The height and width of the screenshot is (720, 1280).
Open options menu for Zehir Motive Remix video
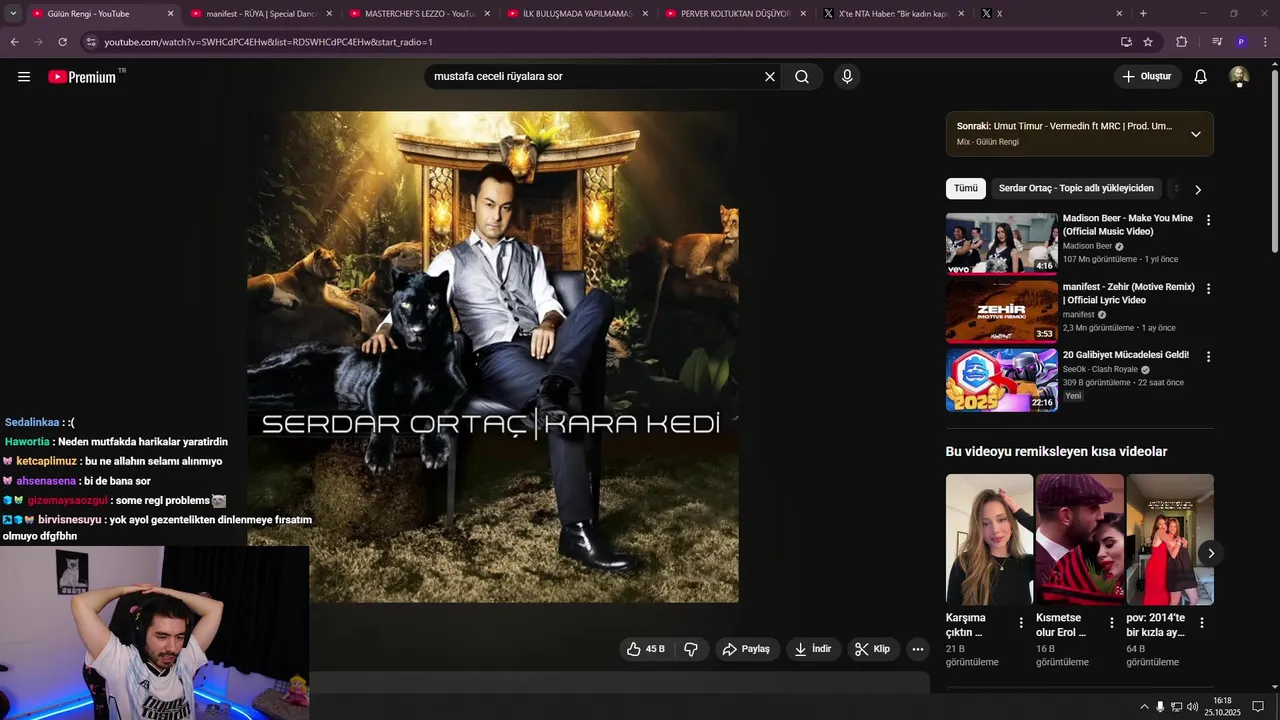click(1208, 289)
